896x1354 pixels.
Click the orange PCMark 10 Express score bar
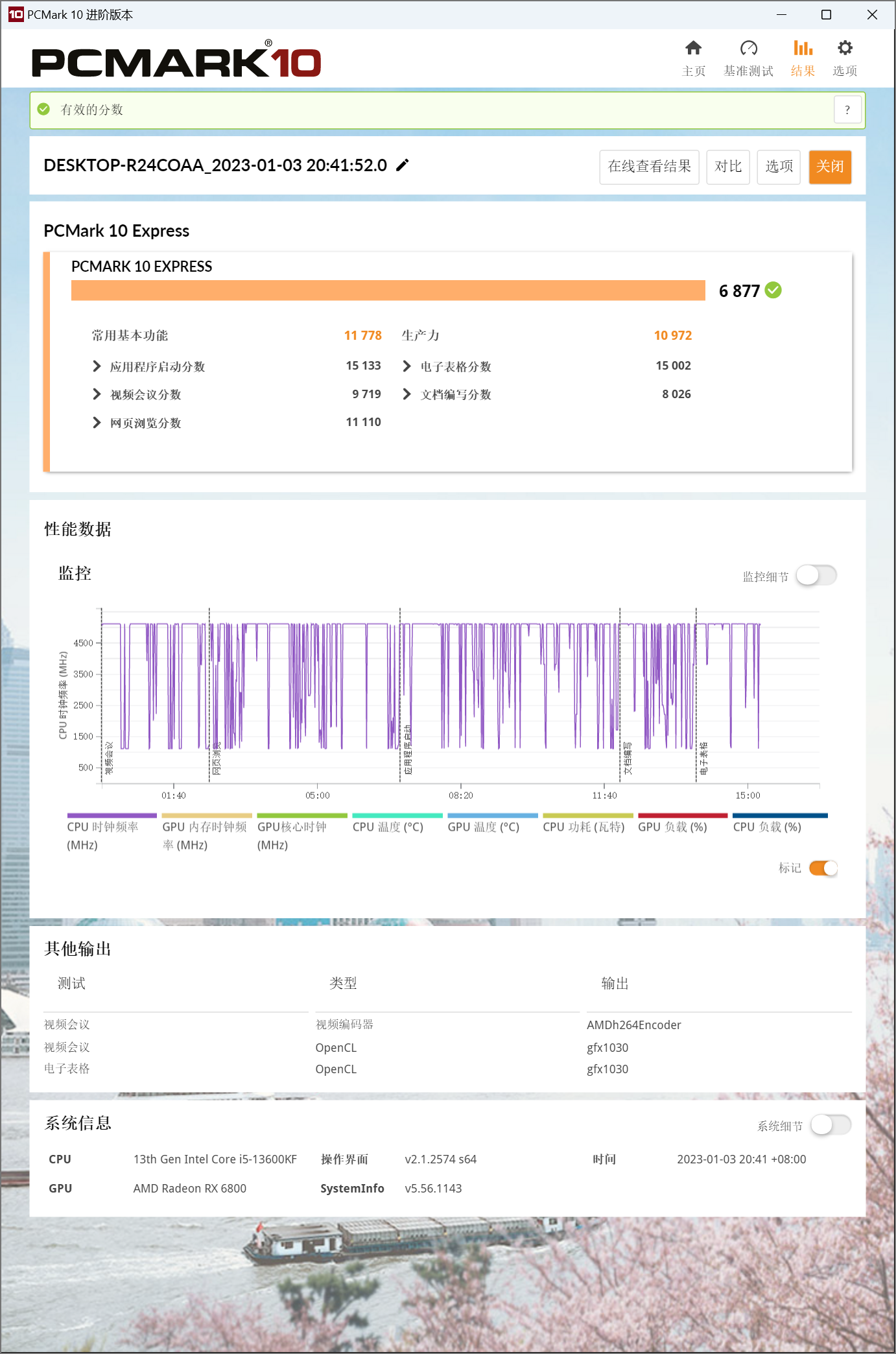tap(388, 290)
